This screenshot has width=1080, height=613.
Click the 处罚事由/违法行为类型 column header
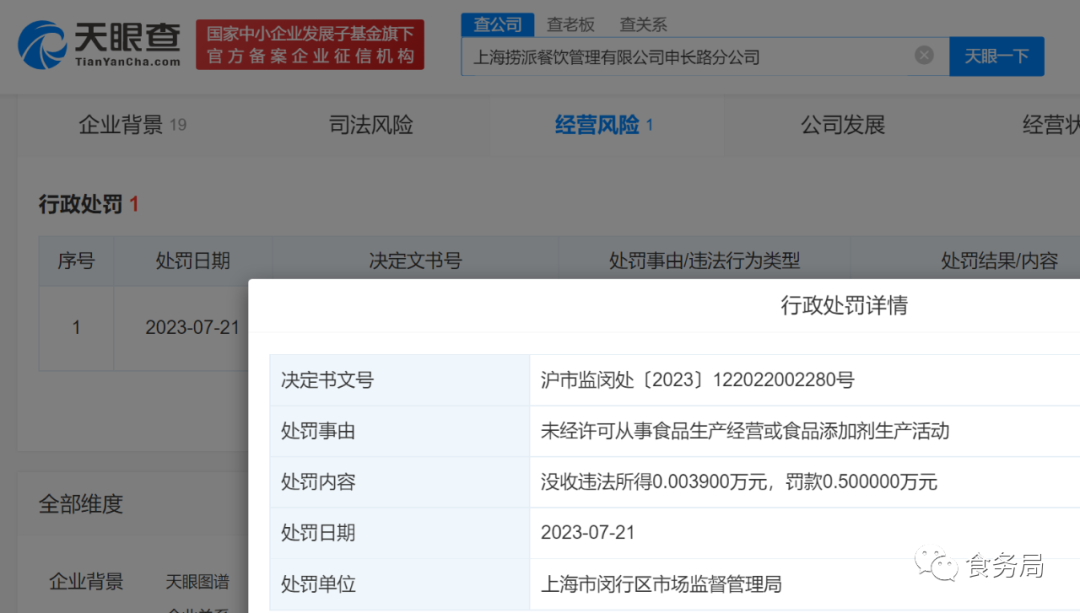click(x=704, y=261)
